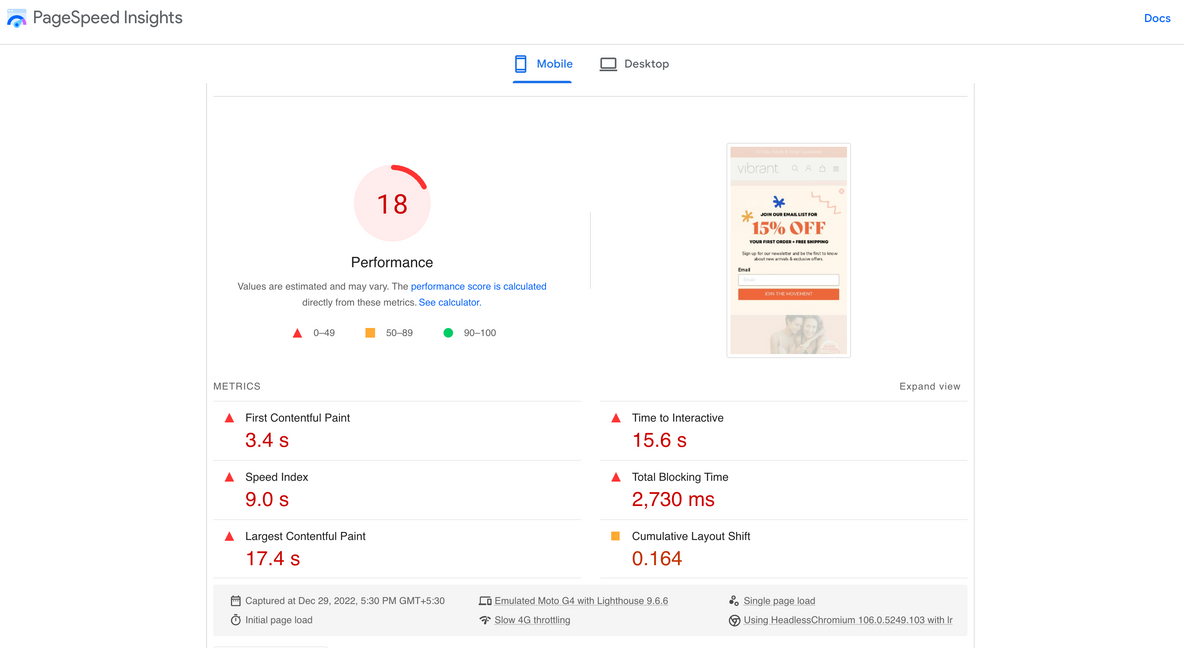Click the wifi icon beside Slow 4G throttling
The width and height of the screenshot is (1184, 648).
point(485,620)
